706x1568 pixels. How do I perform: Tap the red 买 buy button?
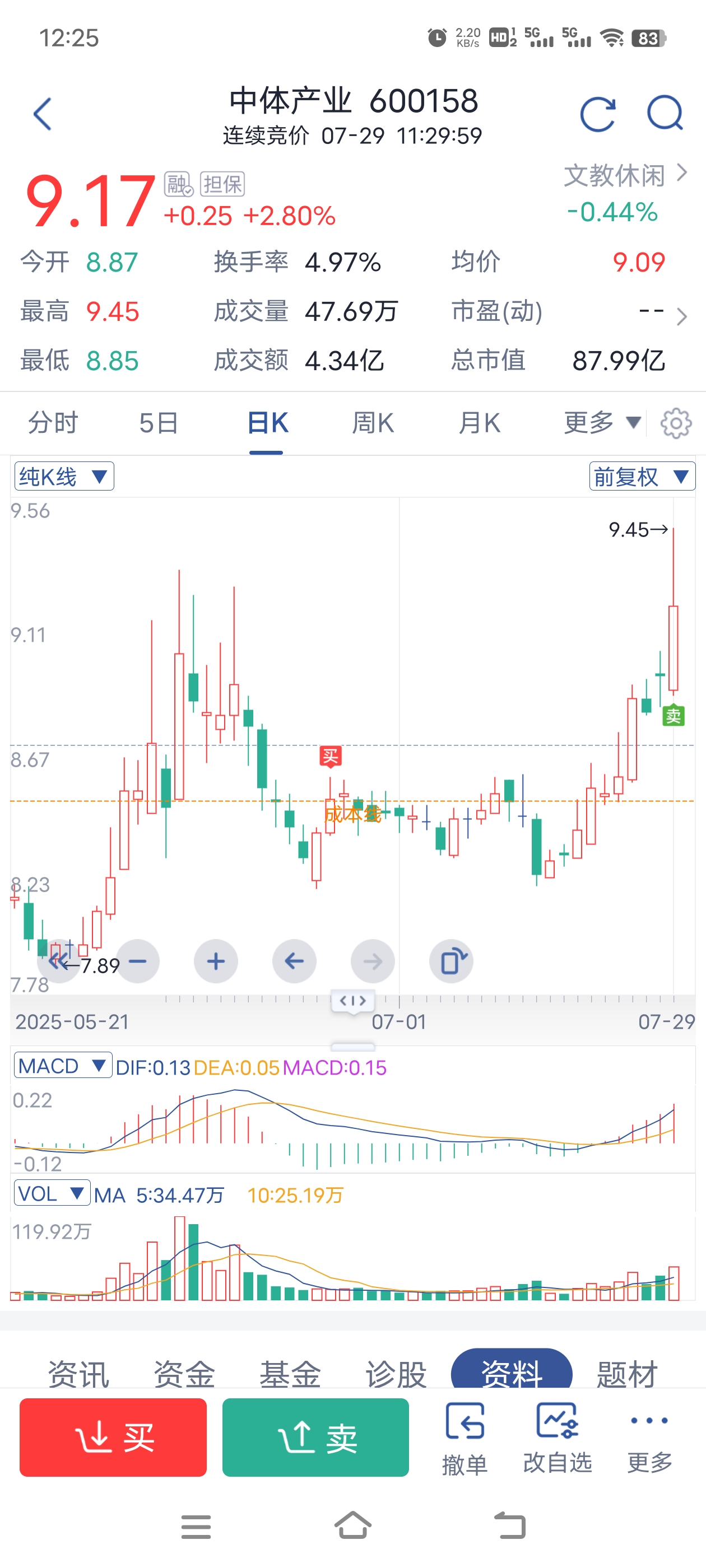pos(113,1438)
